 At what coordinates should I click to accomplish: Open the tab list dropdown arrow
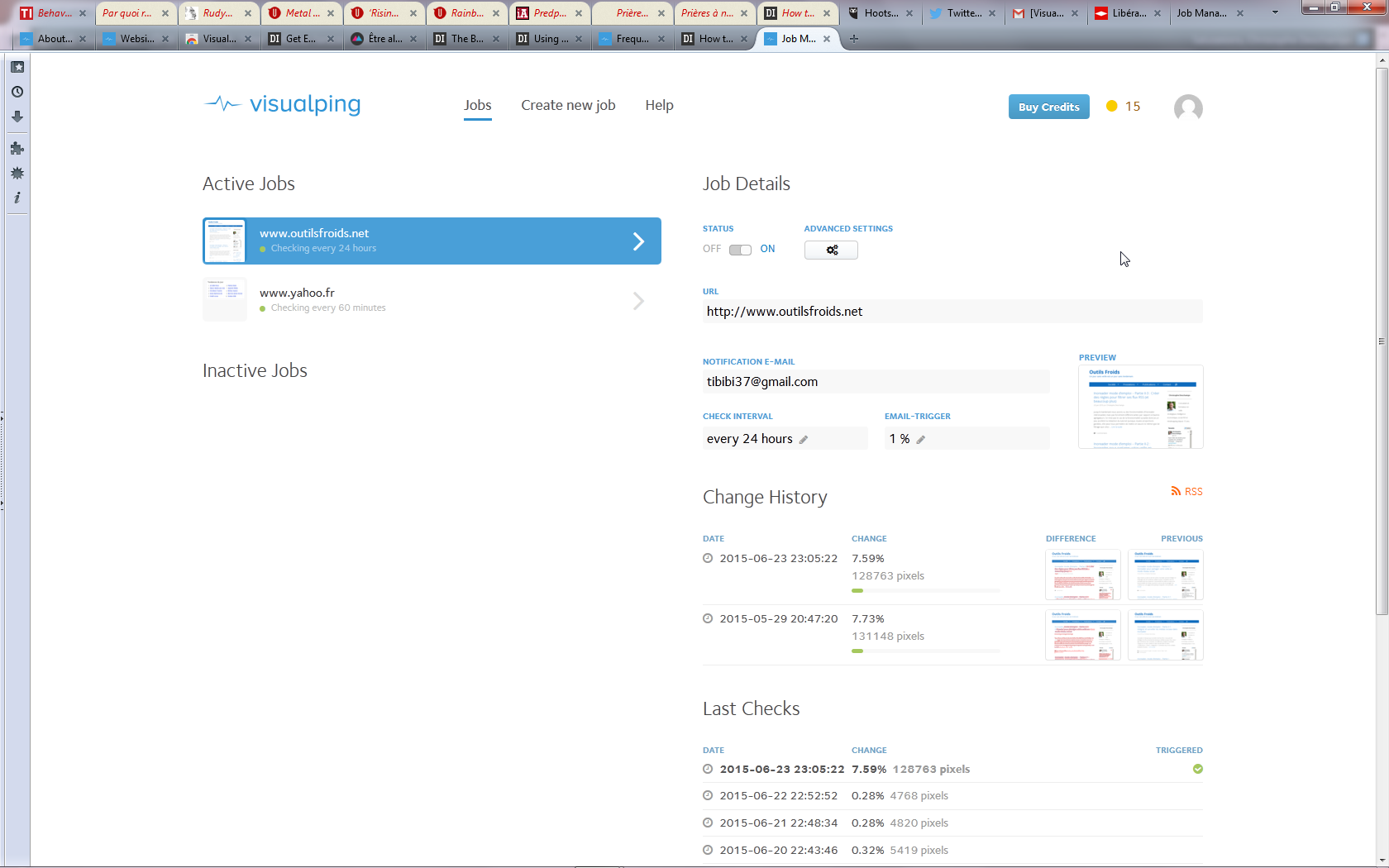point(1275,12)
